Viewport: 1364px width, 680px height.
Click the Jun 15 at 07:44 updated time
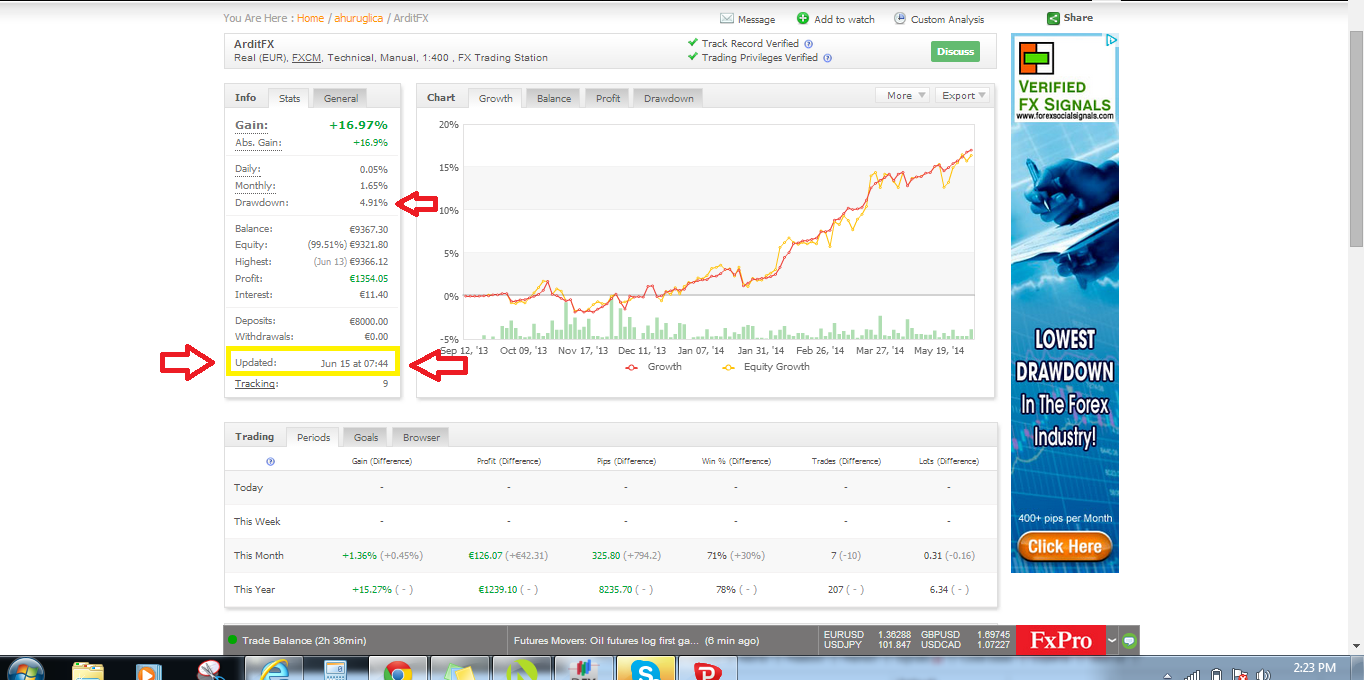pos(354,362)
